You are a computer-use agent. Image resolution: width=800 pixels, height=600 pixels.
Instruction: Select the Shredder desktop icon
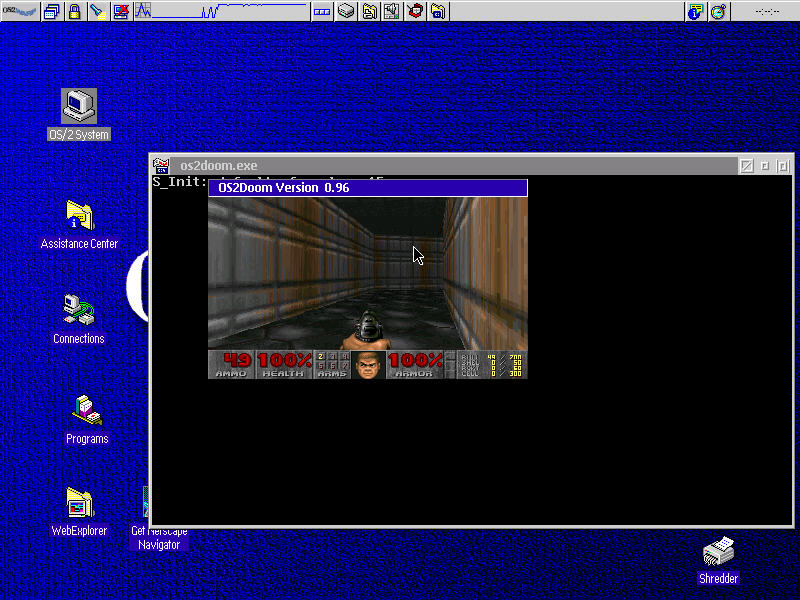click(718, 560)
